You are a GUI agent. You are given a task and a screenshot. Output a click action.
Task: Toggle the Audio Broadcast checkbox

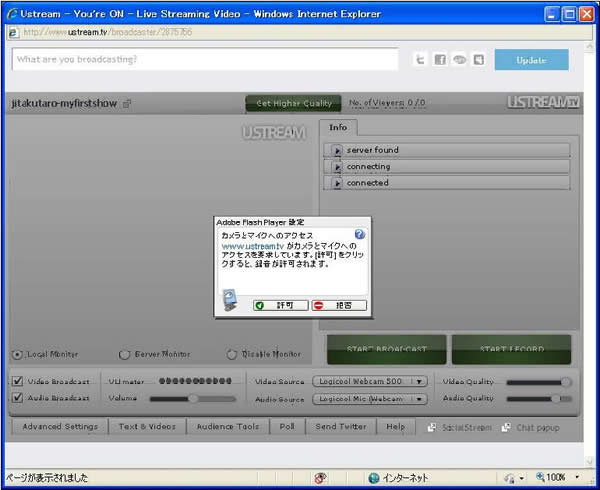click(17, 397)
